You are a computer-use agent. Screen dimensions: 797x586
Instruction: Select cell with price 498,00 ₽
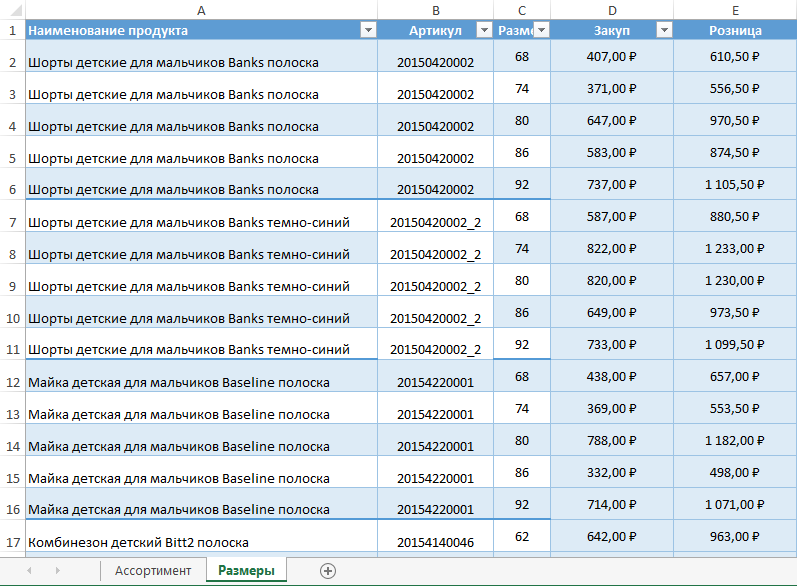pyautogui.click(x=735, y=473)
